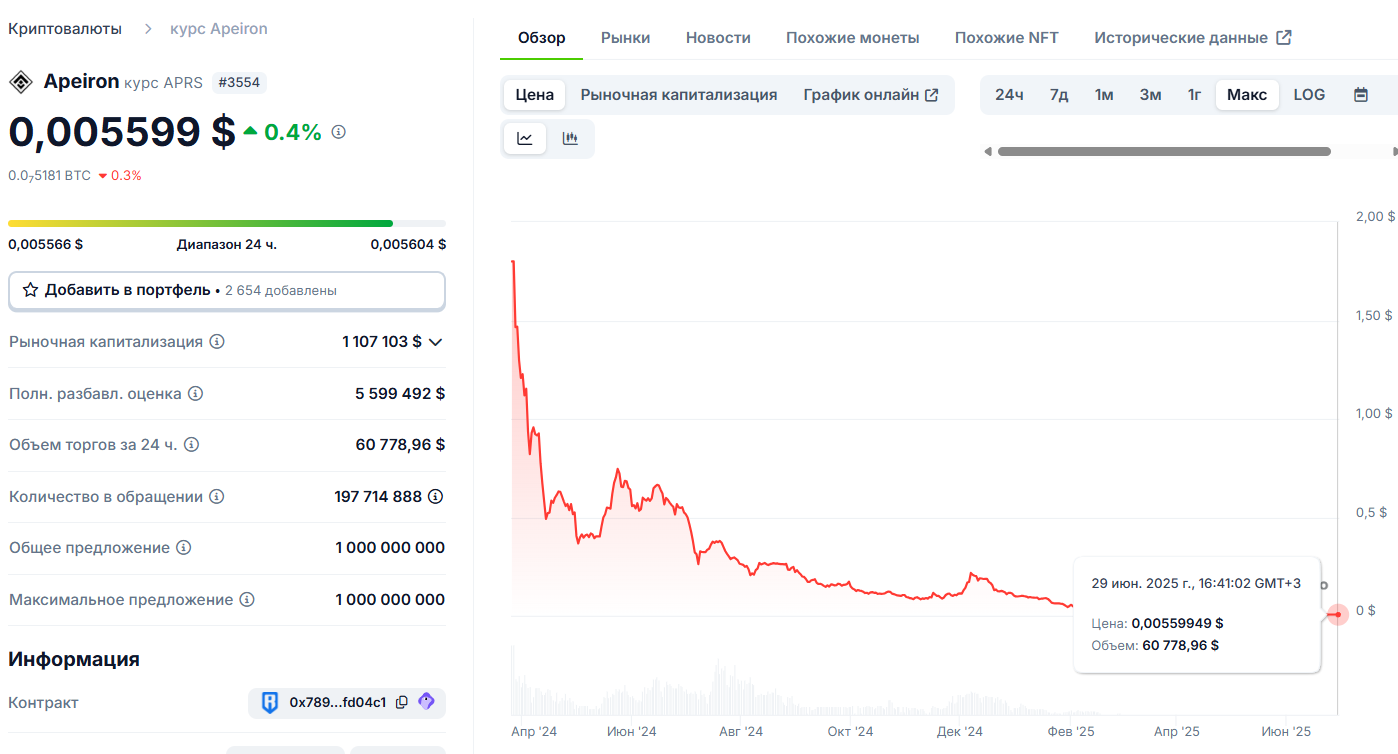Image resolution: width=1398 pixels, height=754 pixels.
Task: Click the 0,005599 $ price value
Action: coord(122,132)
